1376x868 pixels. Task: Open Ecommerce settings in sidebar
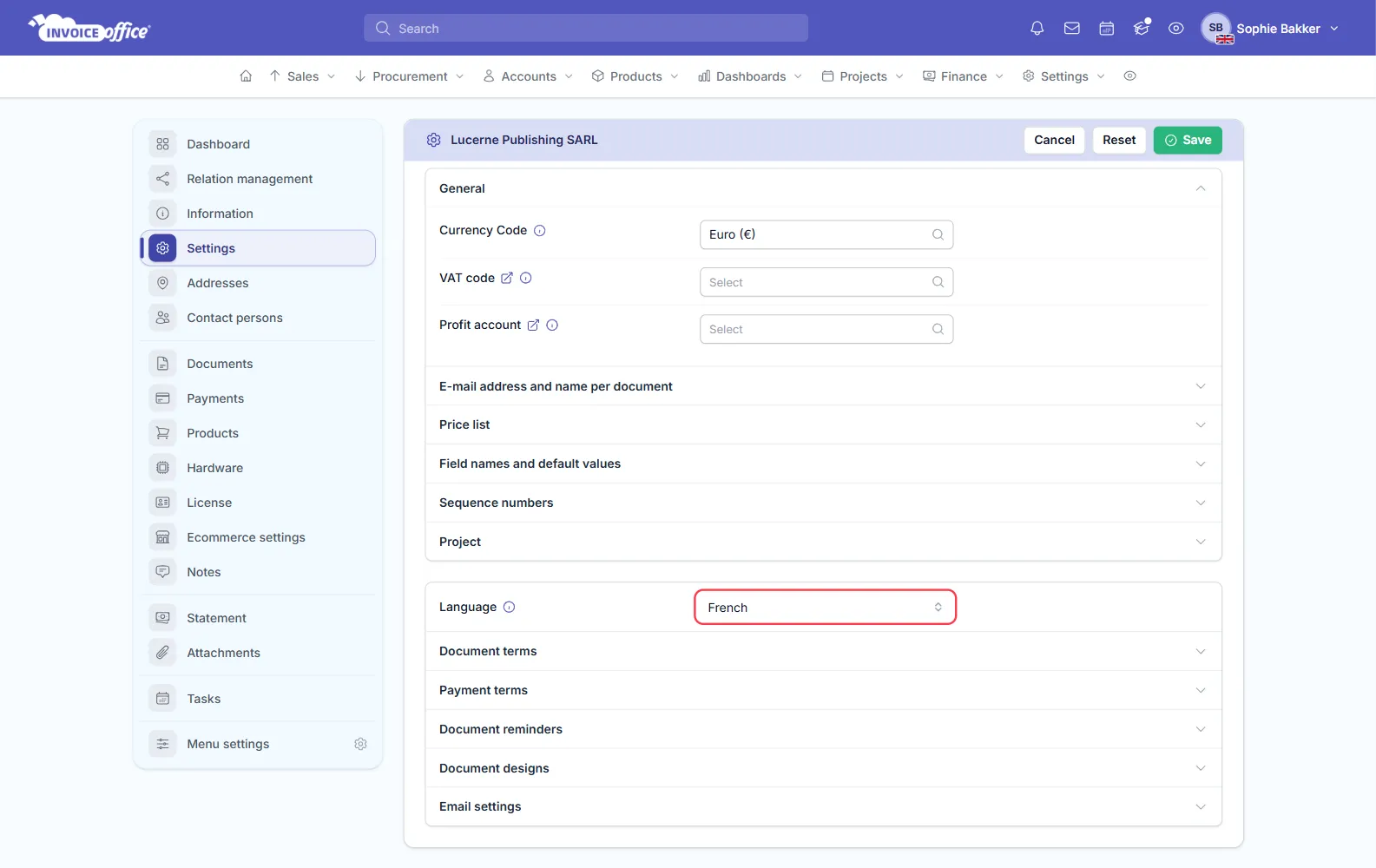point(258,537)
